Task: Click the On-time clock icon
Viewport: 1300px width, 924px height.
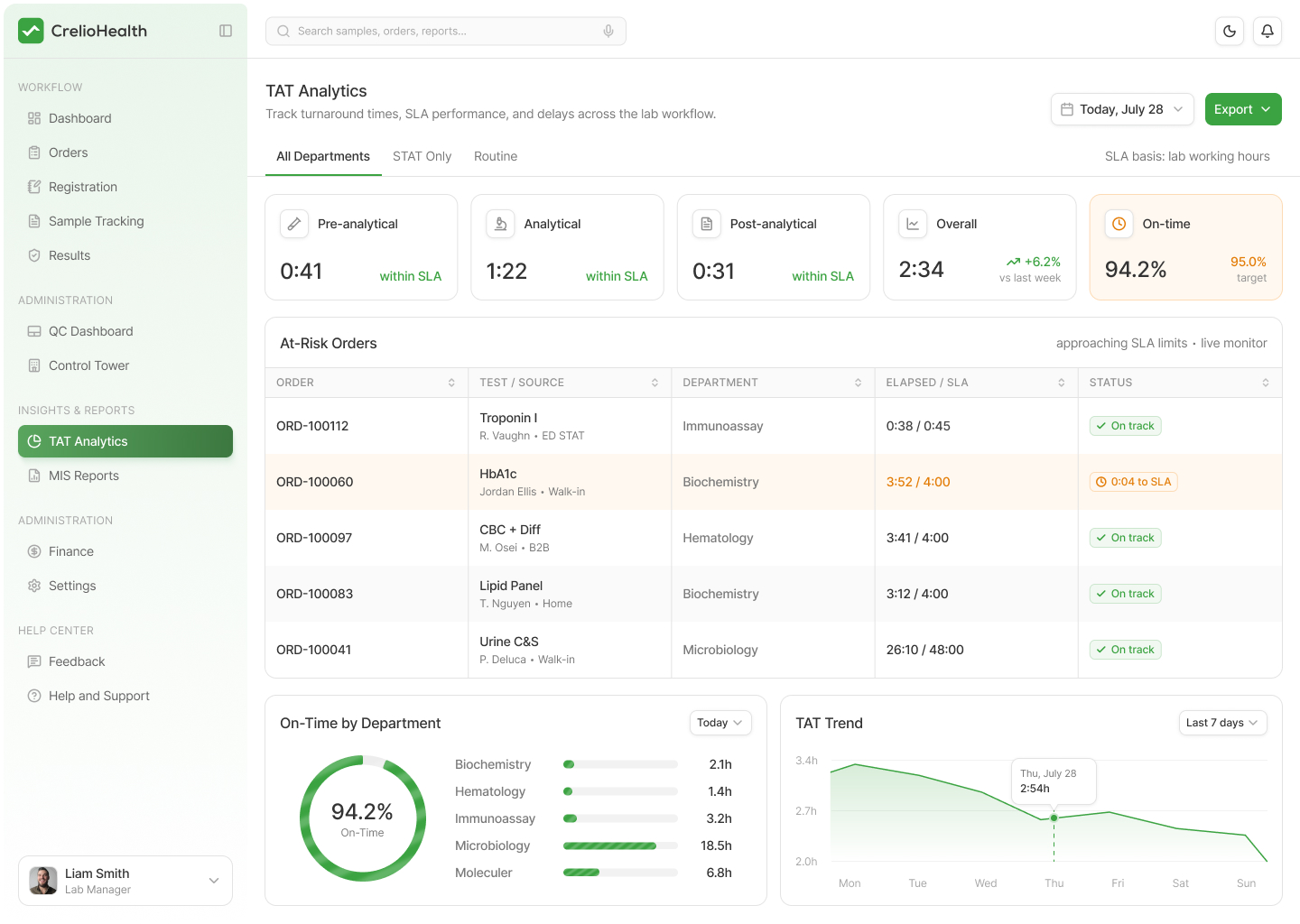Action: [x=1119, y=224]
